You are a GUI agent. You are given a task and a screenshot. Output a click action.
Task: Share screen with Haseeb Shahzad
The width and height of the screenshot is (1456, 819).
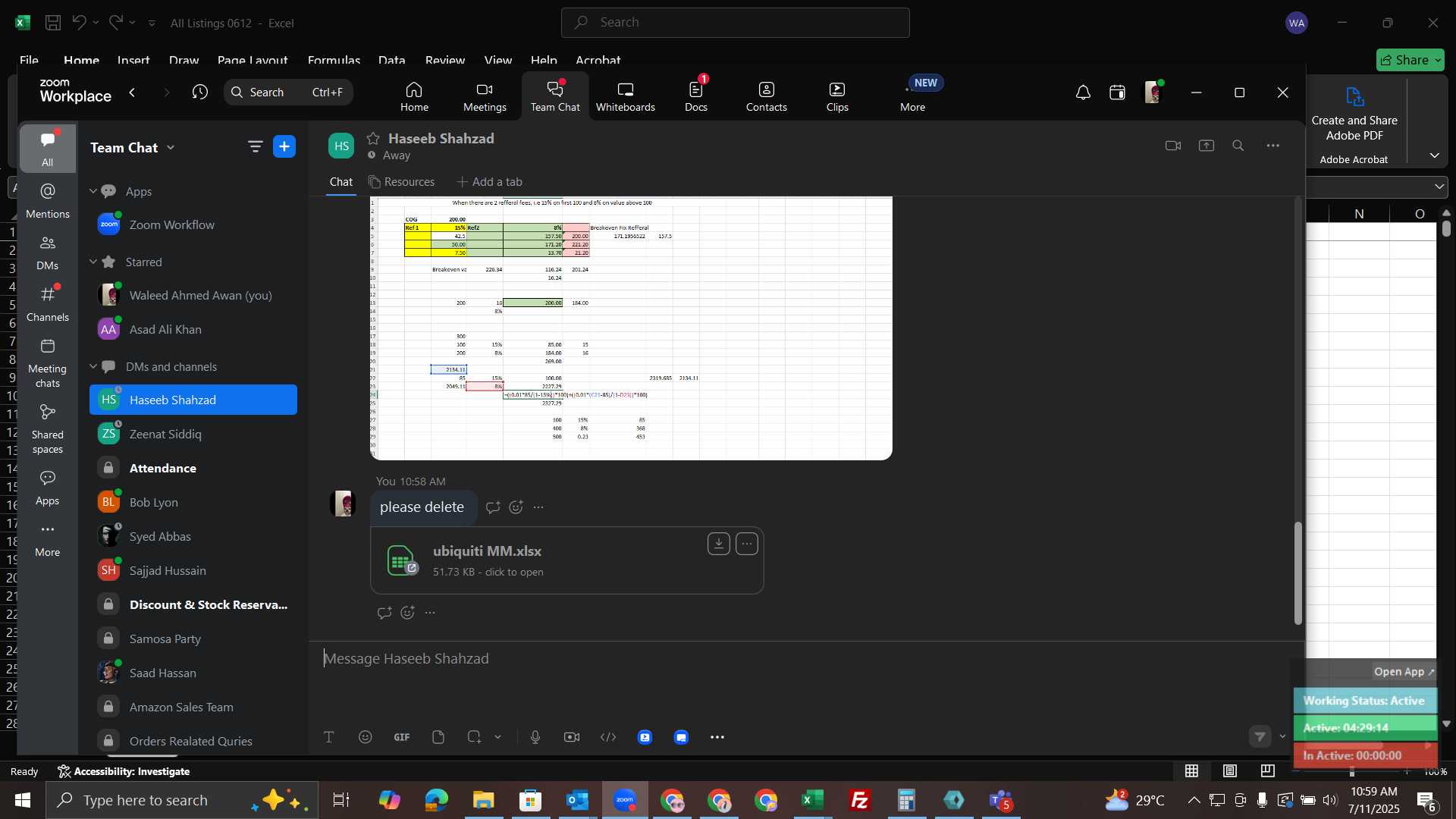click(x=1206, y=146)
